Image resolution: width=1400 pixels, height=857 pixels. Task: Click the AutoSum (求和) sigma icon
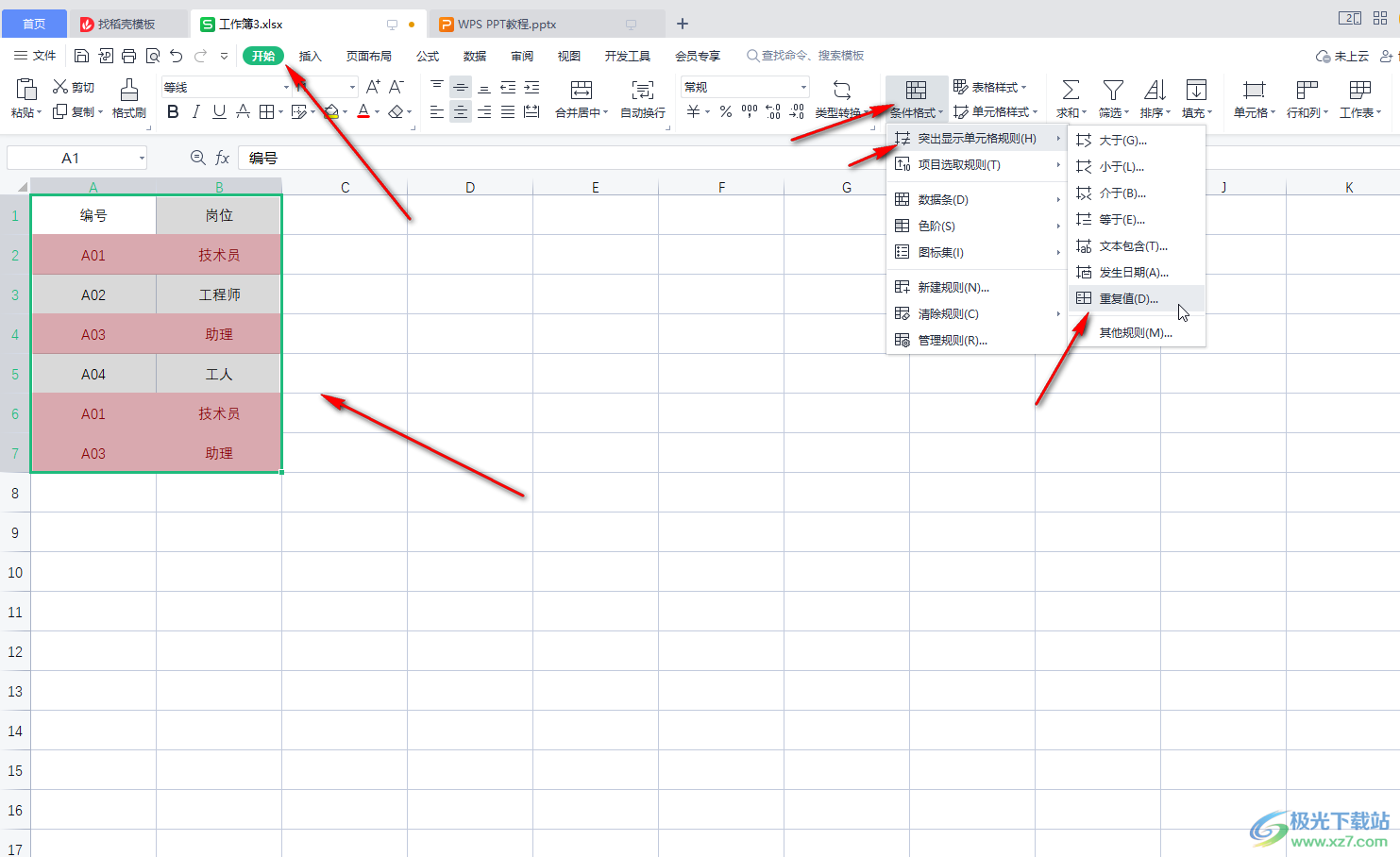(x=1071, y=90)
